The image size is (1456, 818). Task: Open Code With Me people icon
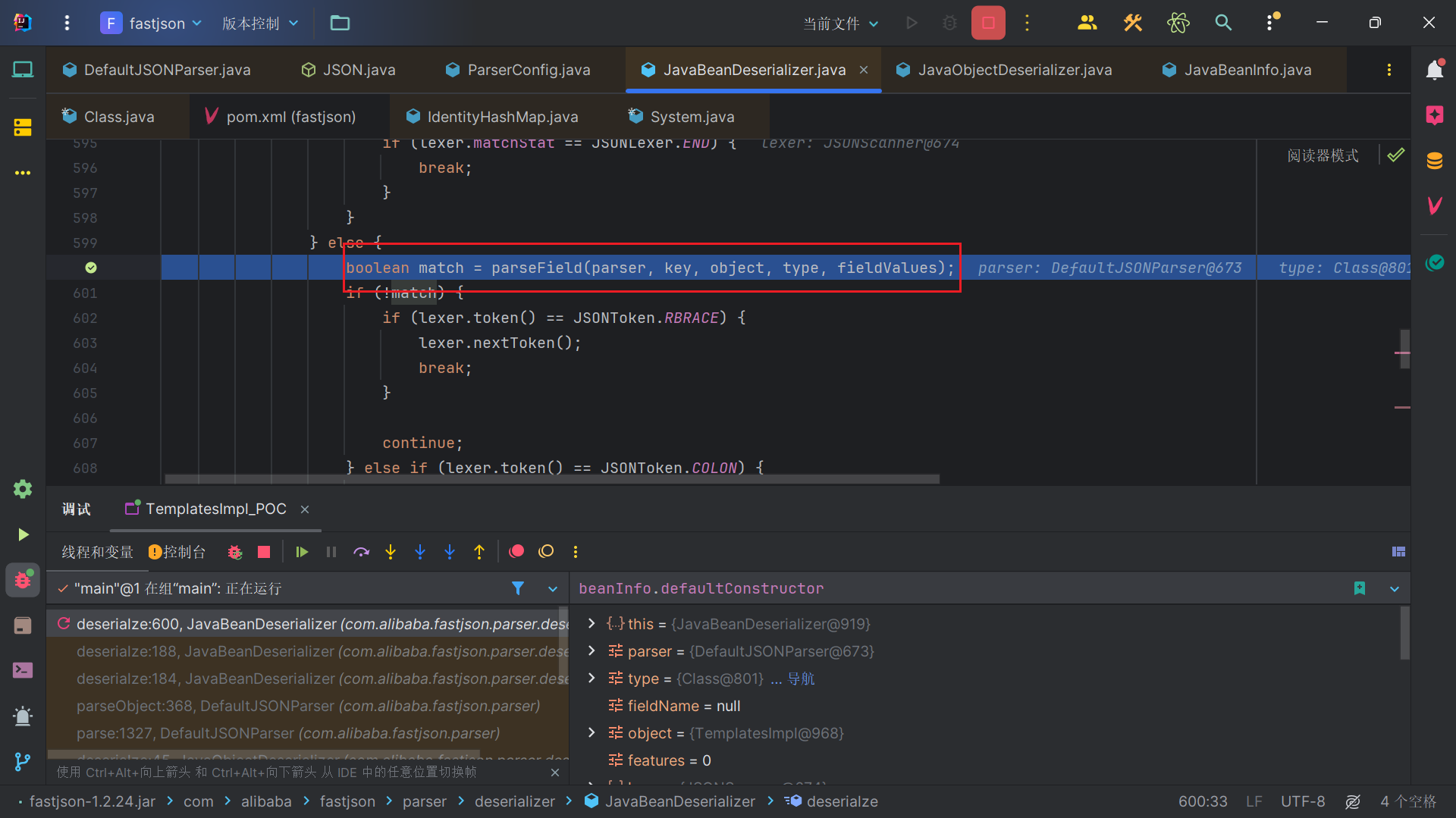1087,23
